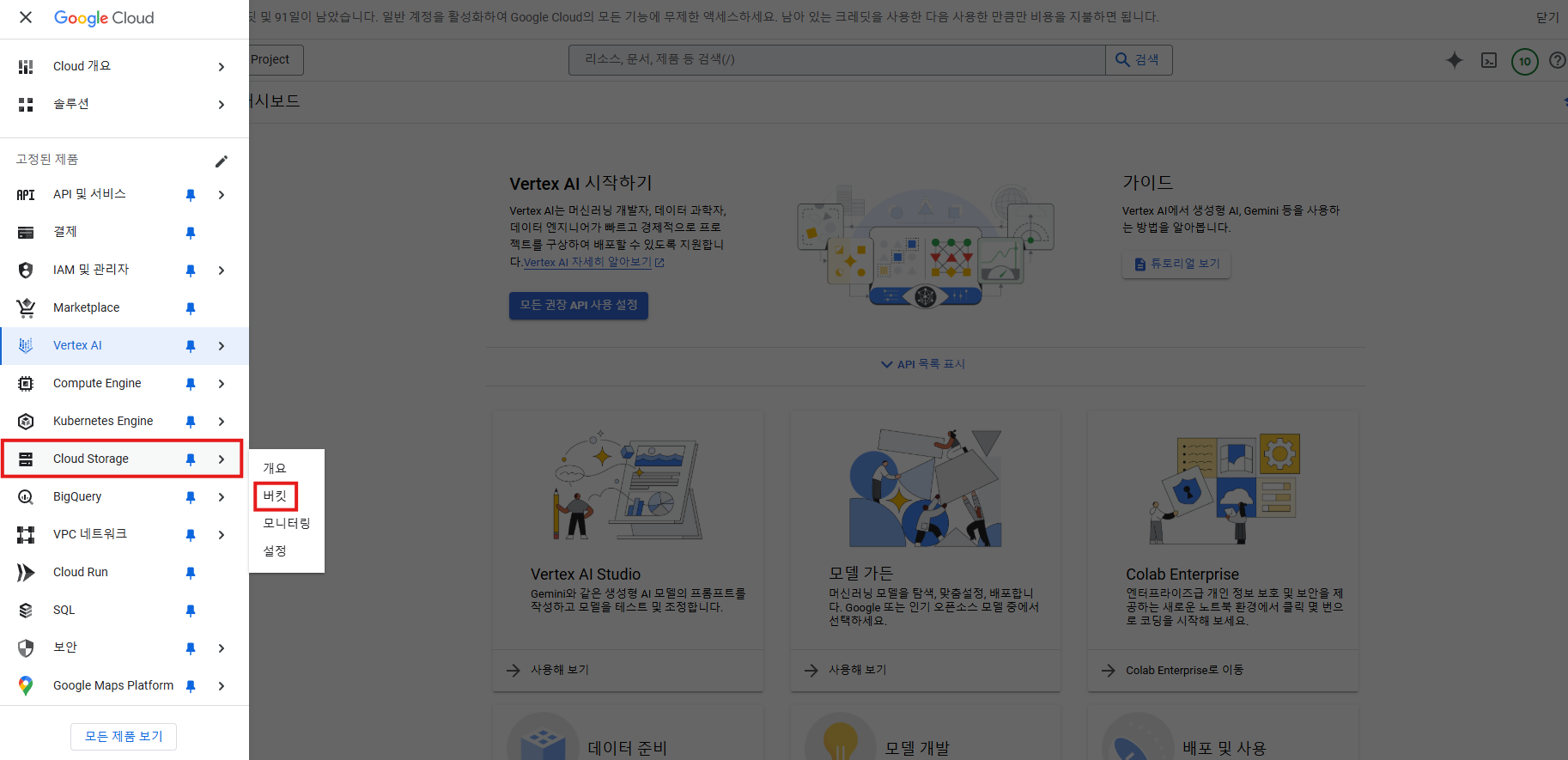
Task: Click the Marketplace cart icon
Action: click(x=26, y=307)
